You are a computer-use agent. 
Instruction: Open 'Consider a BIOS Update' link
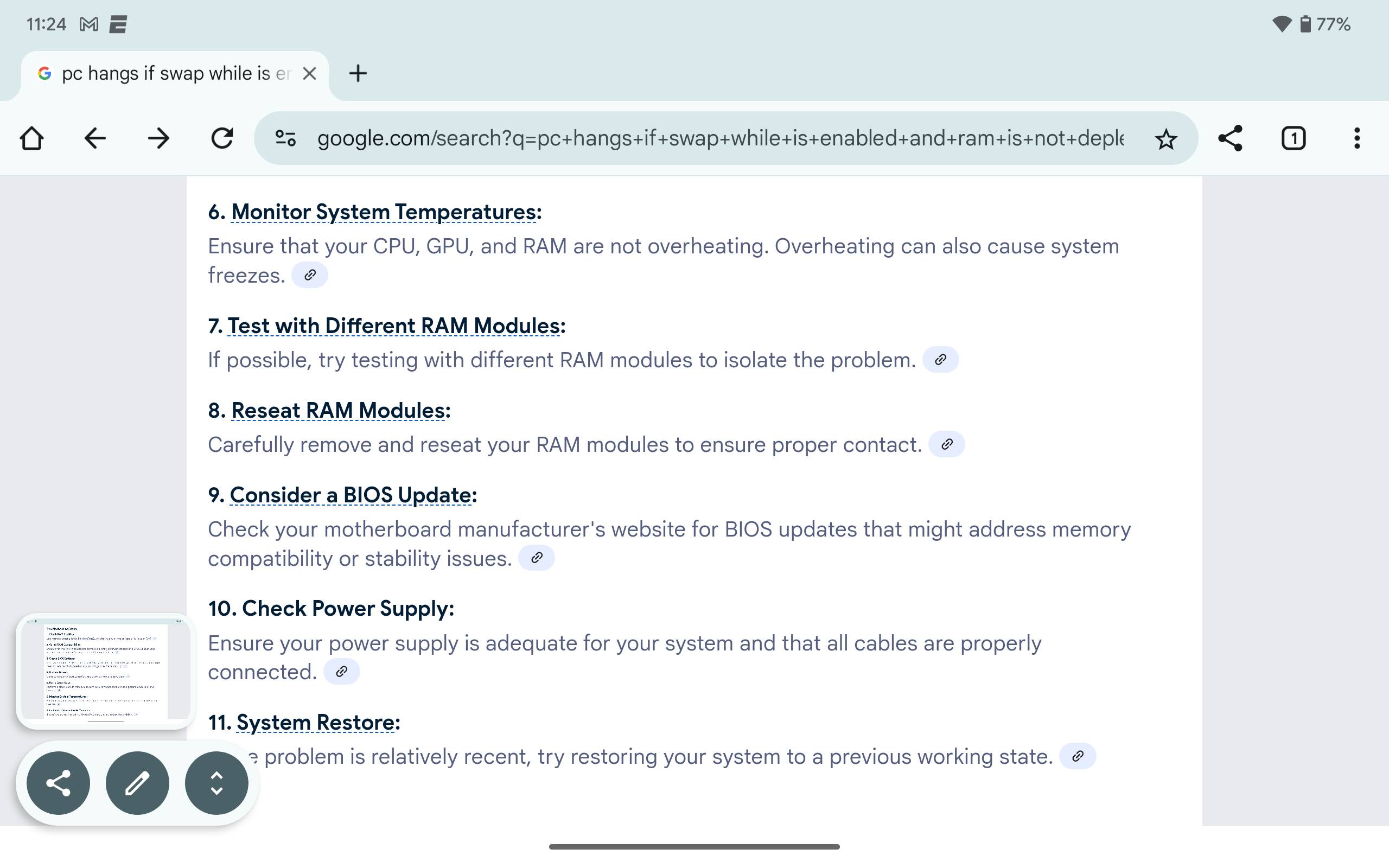[351, 495]
